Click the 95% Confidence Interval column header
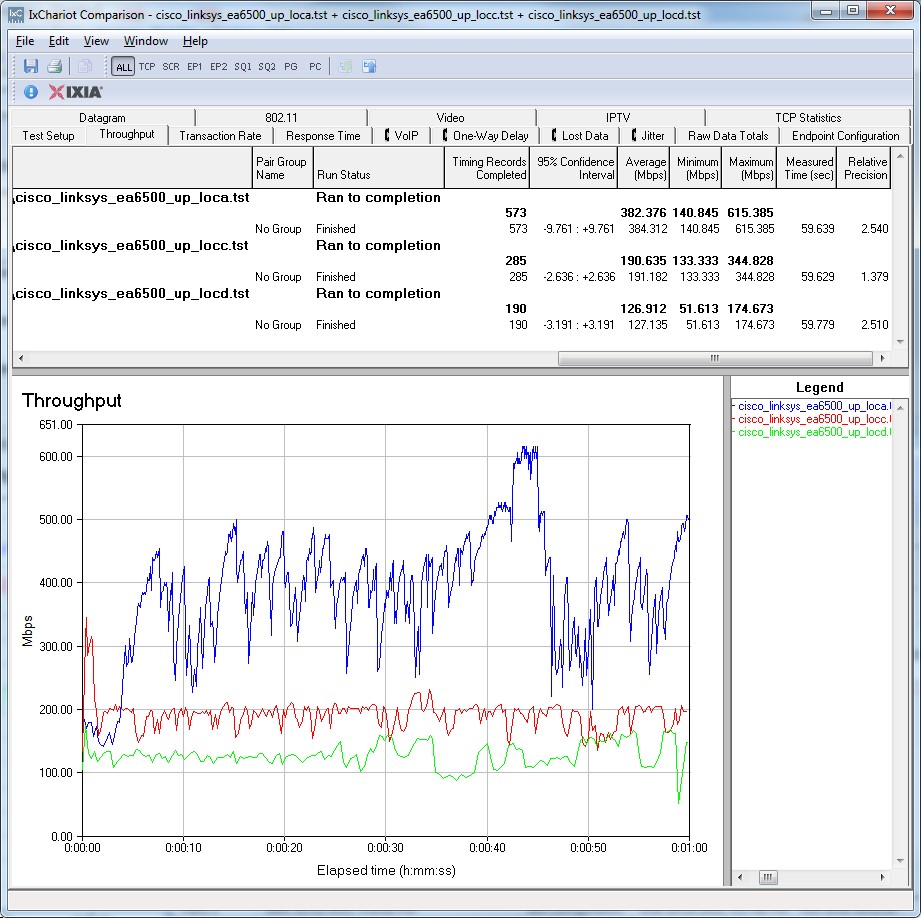This screenshot has width=921, height=918. (x=574, y=168)
